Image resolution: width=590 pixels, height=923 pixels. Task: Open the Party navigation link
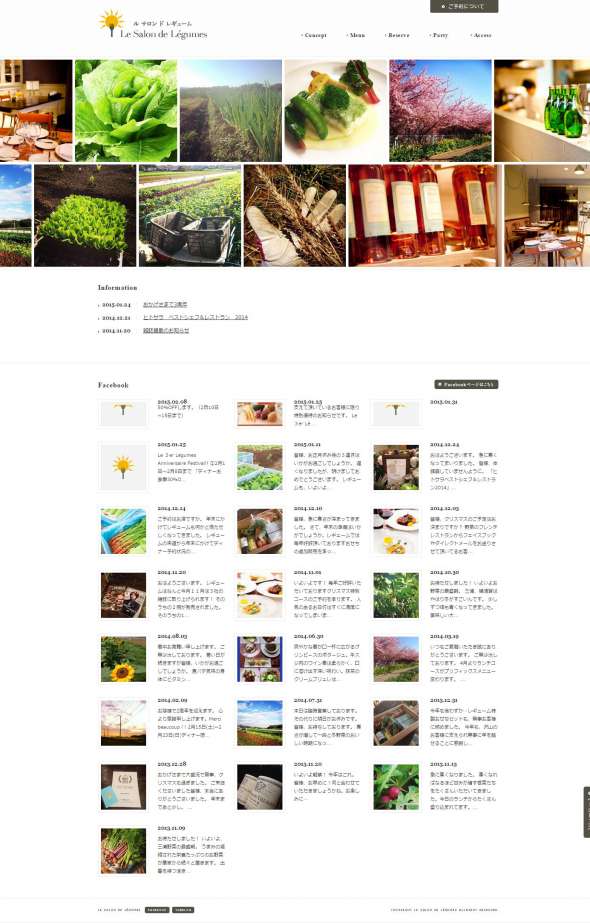(439, 35)
